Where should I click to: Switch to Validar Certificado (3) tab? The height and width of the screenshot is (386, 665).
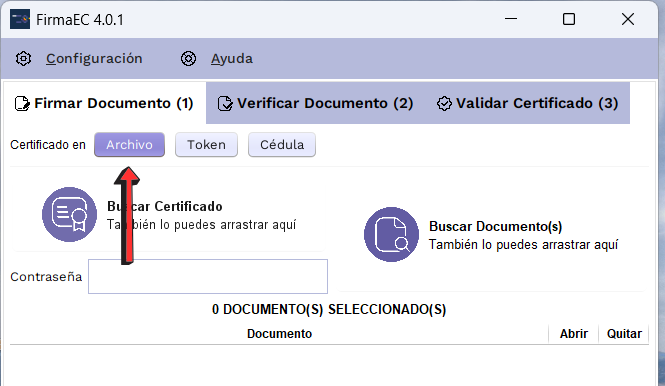528,103
